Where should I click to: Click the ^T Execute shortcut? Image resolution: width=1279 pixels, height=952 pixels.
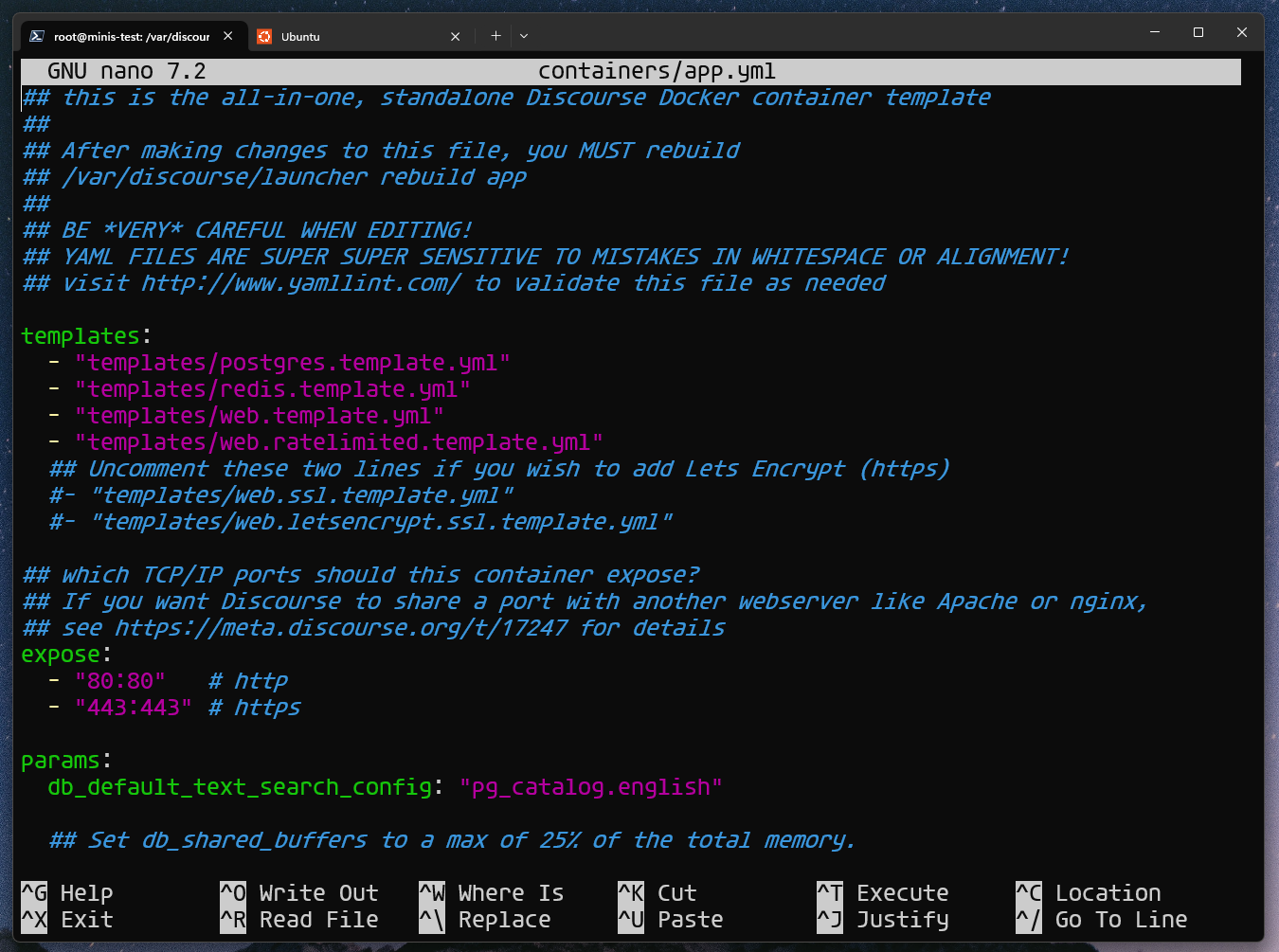pos(883,893)
